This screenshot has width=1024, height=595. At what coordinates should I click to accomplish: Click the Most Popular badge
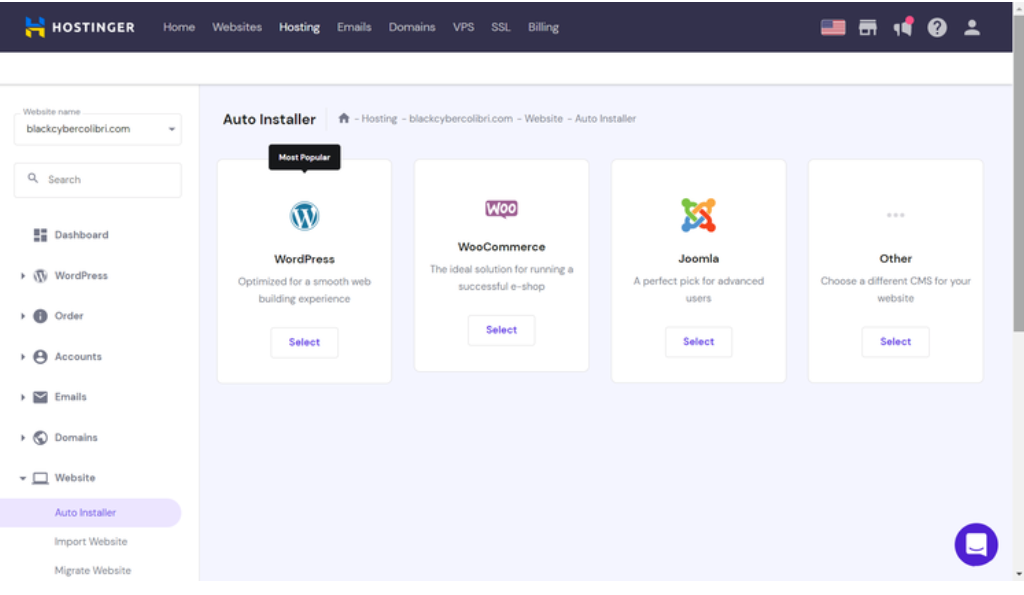(304, 157)
